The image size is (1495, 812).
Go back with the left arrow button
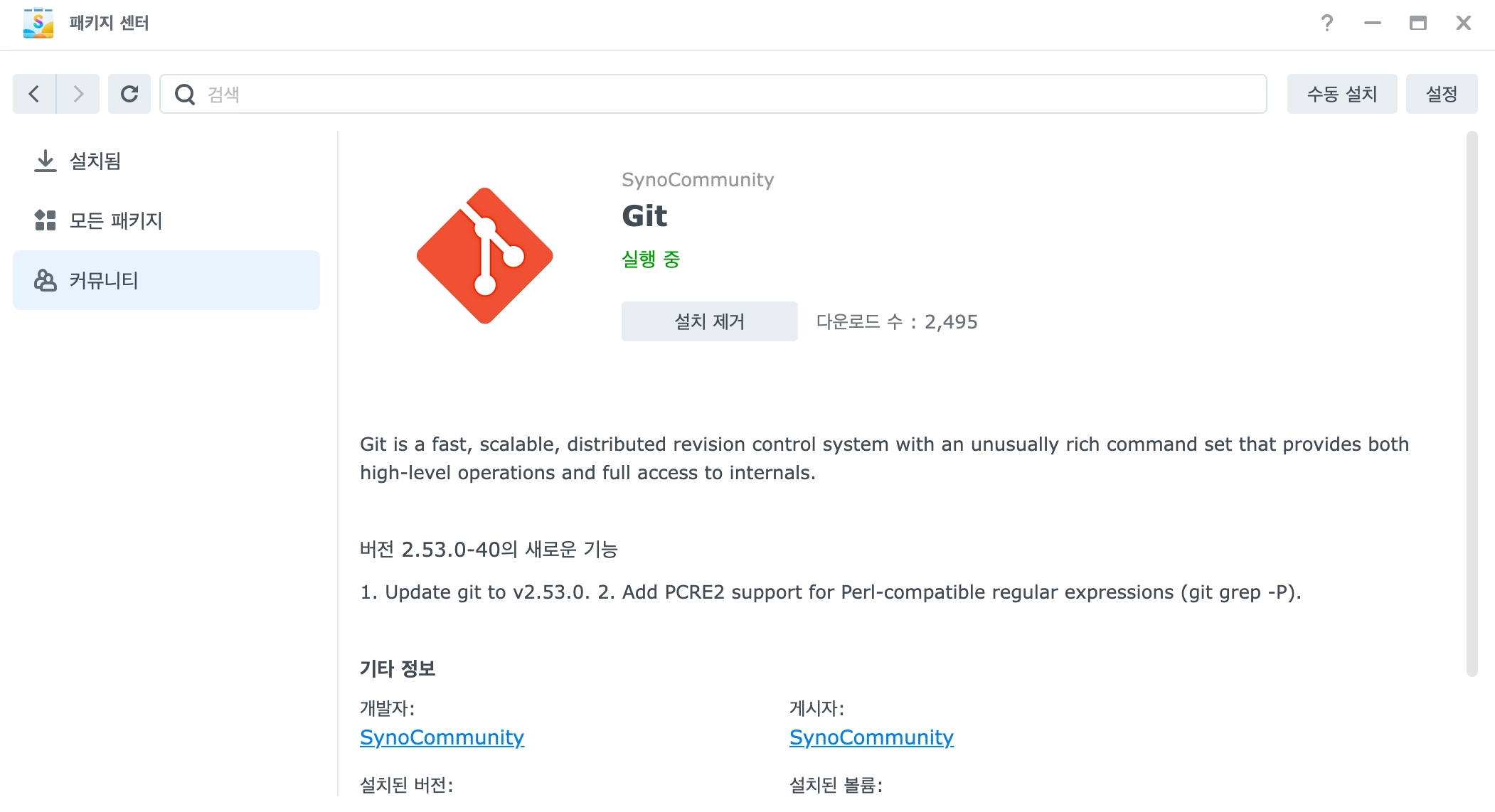coord(34,94)
